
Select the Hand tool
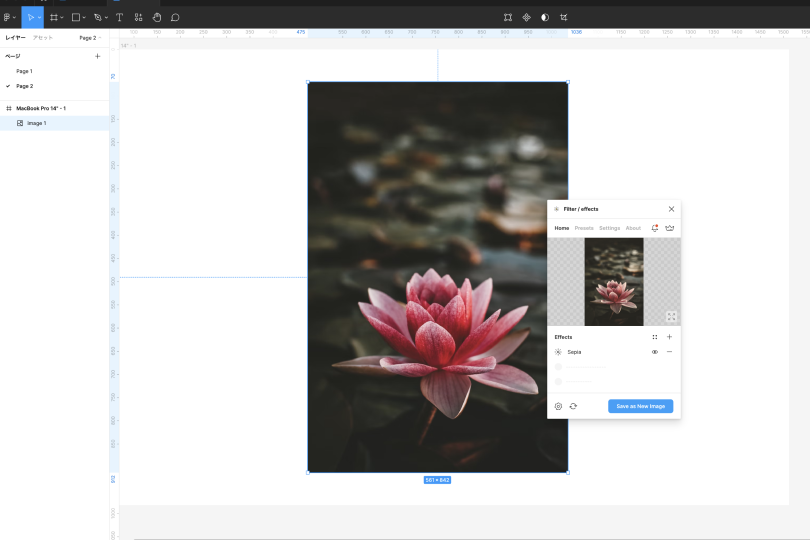157,18
